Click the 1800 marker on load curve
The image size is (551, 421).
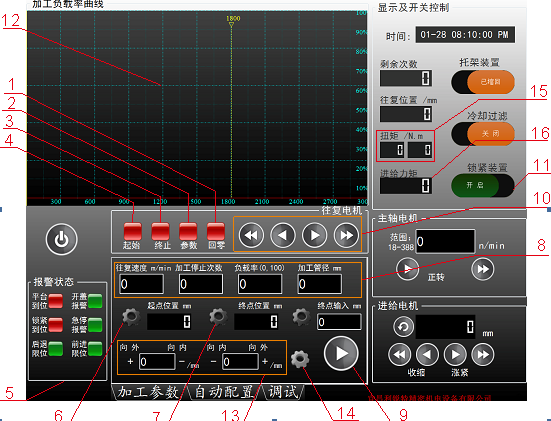[x=232, y=21]
